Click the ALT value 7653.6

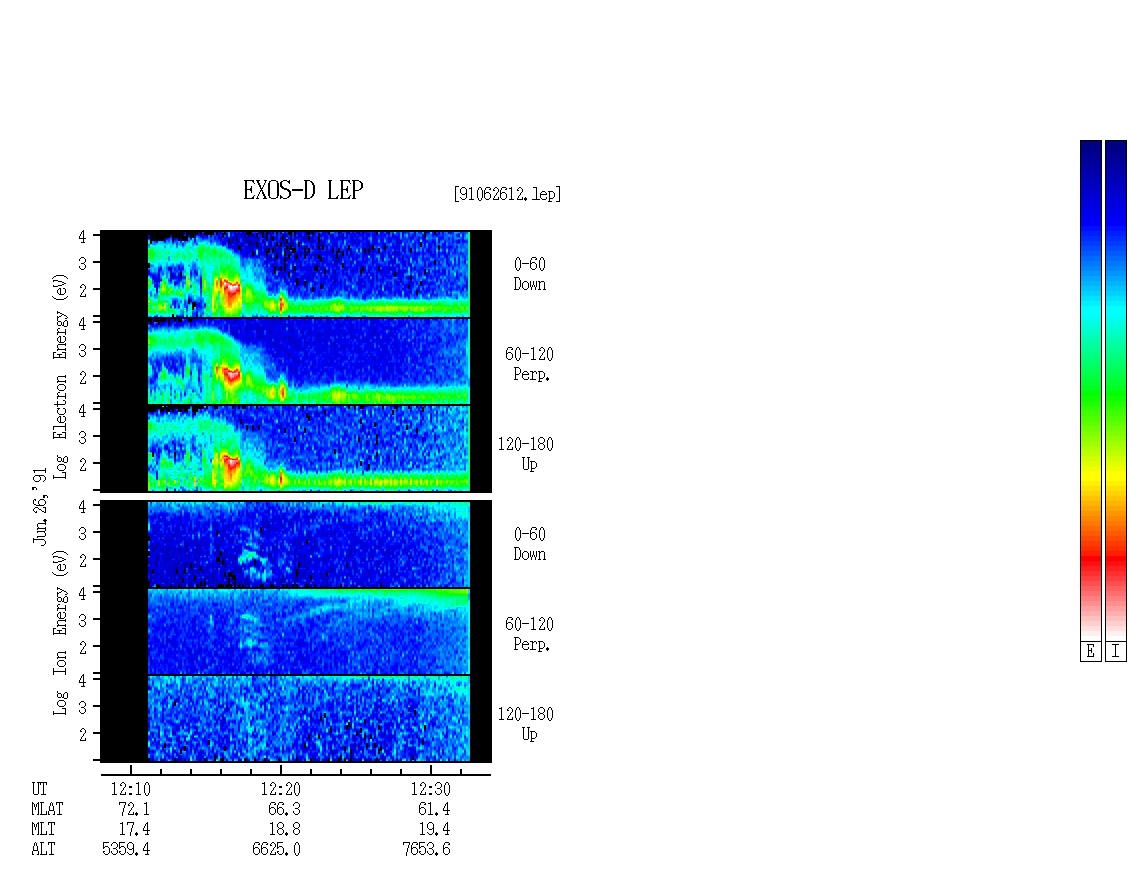click(427, 850)
